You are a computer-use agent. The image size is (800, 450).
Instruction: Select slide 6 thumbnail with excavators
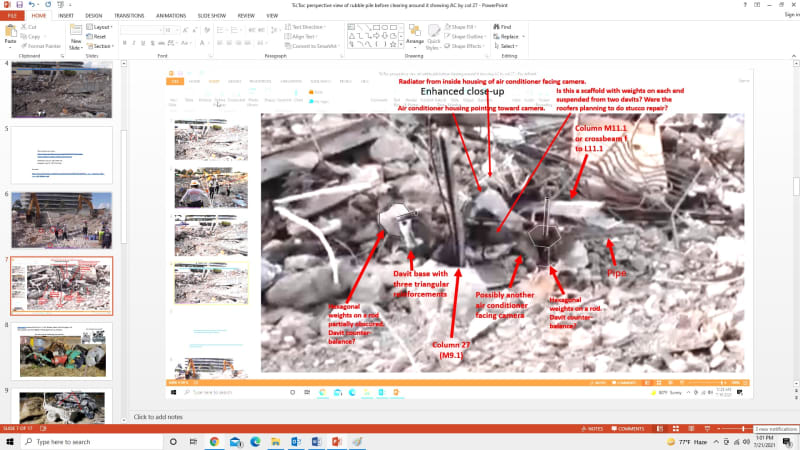click(62, 220)
